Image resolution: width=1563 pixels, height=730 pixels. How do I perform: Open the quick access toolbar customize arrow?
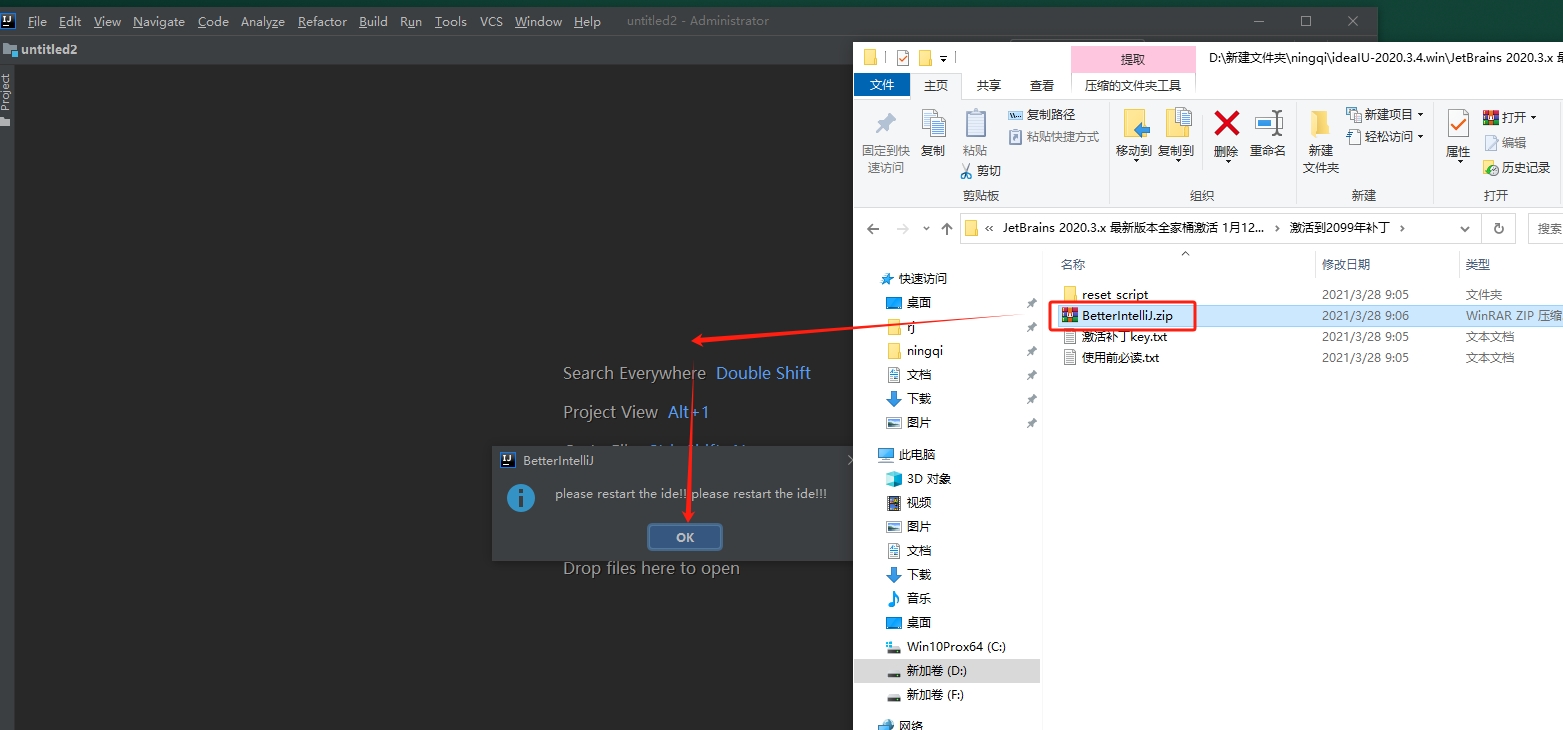(943, 59)
